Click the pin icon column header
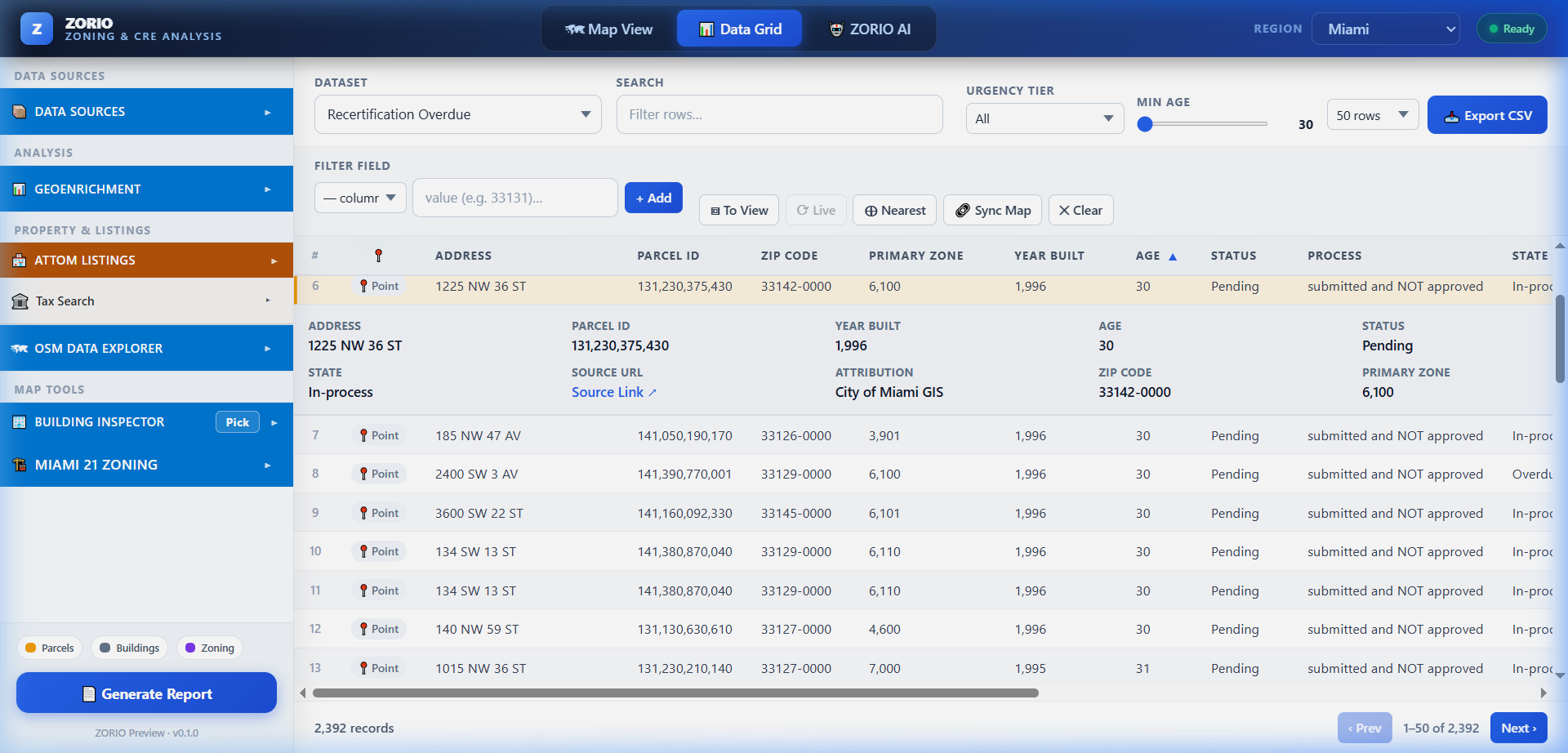Screen dimensions: 1568x753 (x=378, y=256)
